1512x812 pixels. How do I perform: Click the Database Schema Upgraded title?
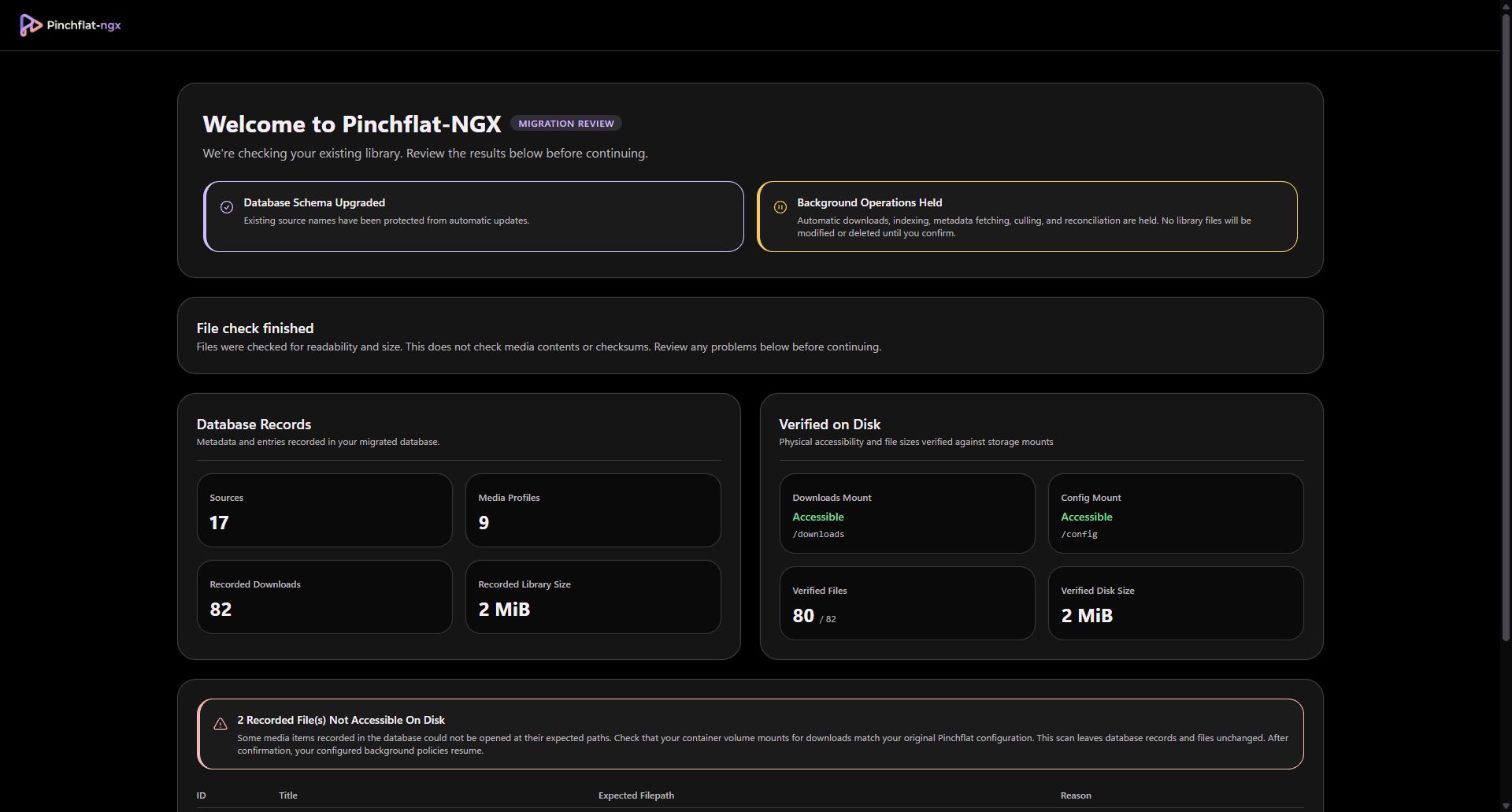314,202
